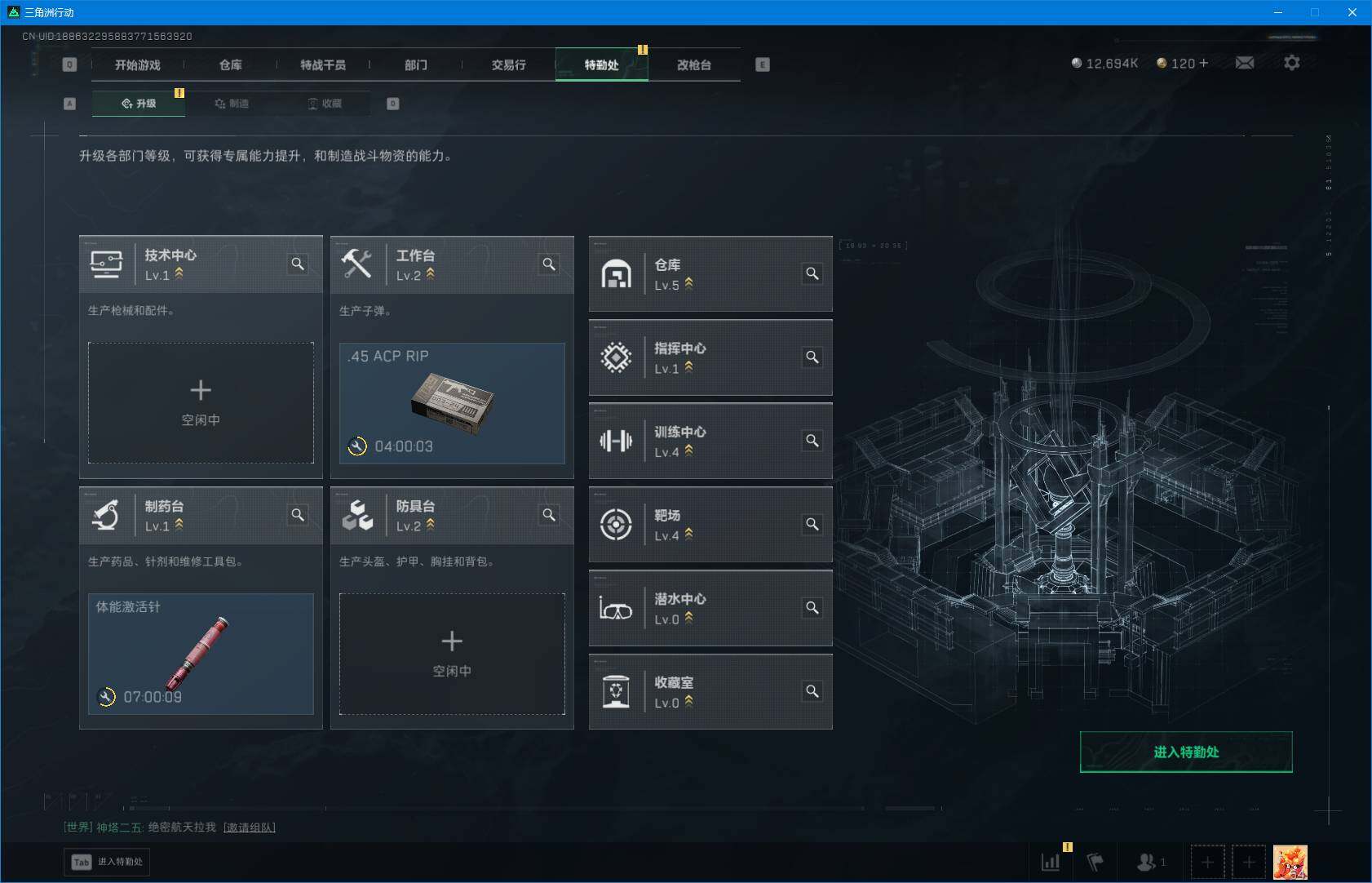The image size is (1372, 883).
Task: Open the 体能激活针 production slot
Action: (201, 654)
